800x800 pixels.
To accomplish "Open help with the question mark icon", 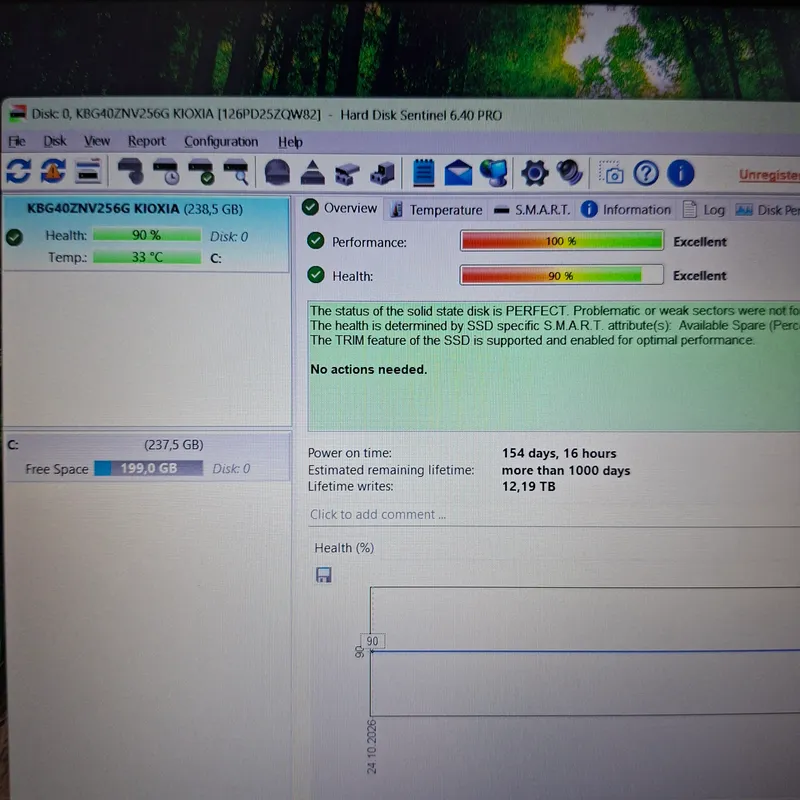I will click(646, 173).
